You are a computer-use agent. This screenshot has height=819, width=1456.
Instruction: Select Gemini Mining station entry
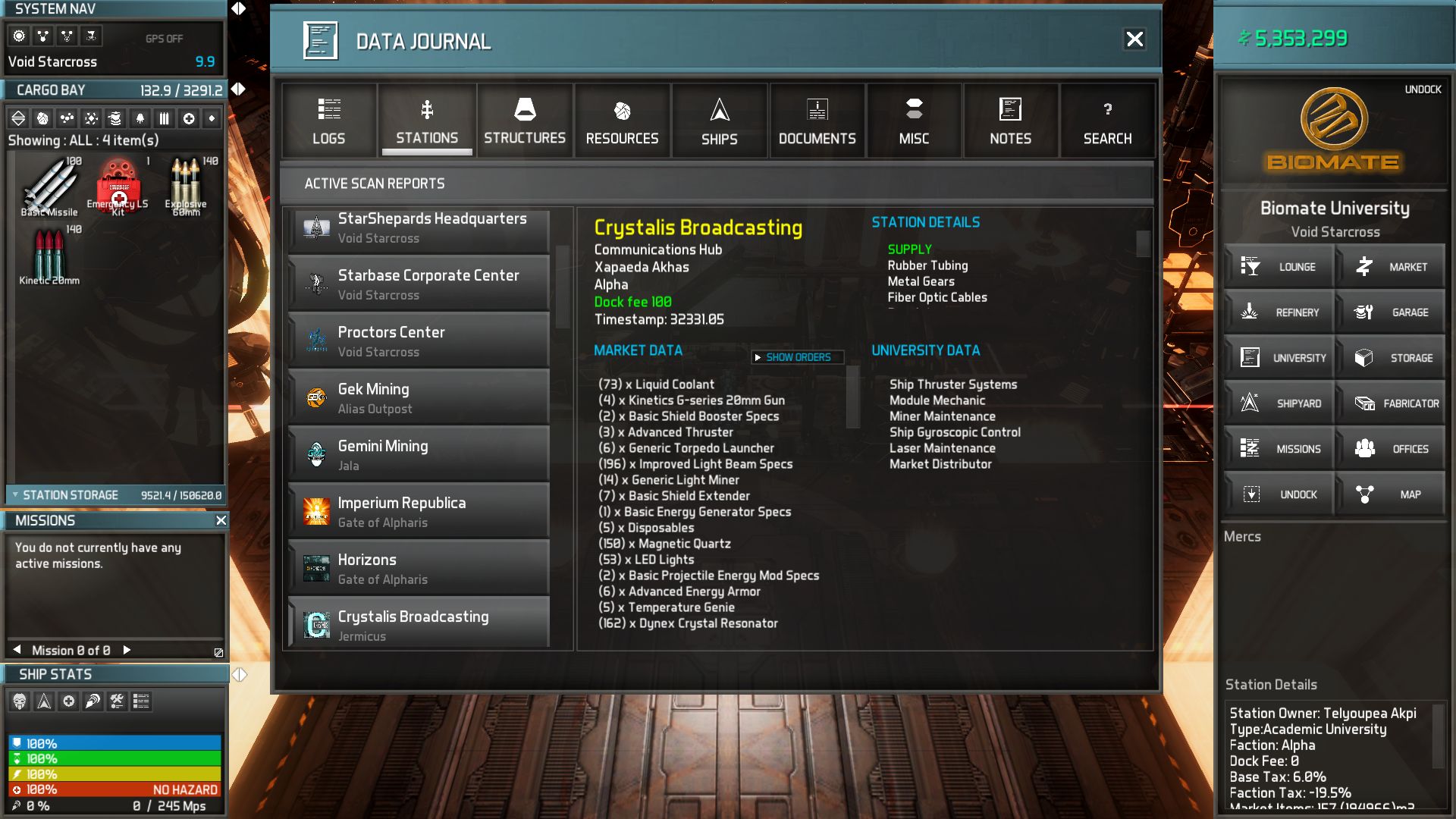point(419,454)
